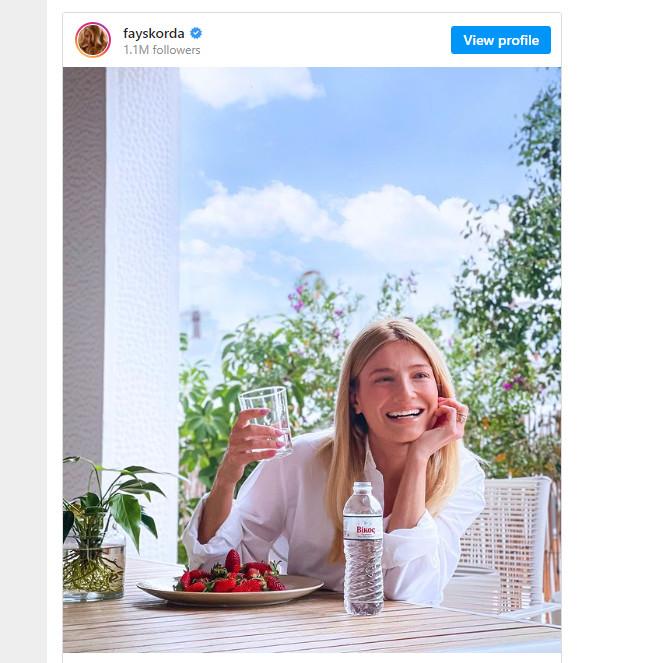This screenshot has height=663, width=653.
Task: Click the 1.1M followers text
Action: point(162,50)
